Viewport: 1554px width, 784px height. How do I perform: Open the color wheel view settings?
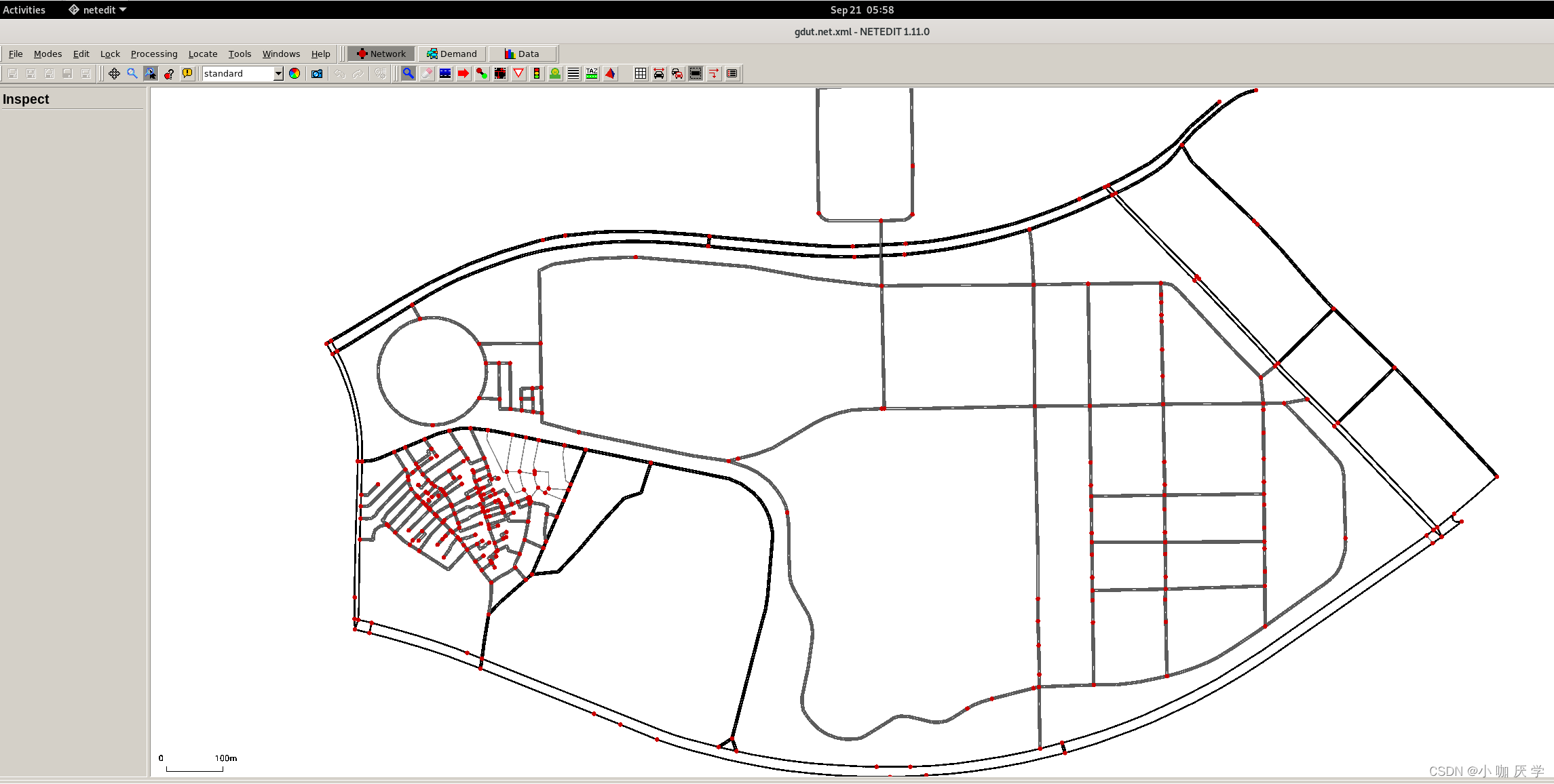295,73
